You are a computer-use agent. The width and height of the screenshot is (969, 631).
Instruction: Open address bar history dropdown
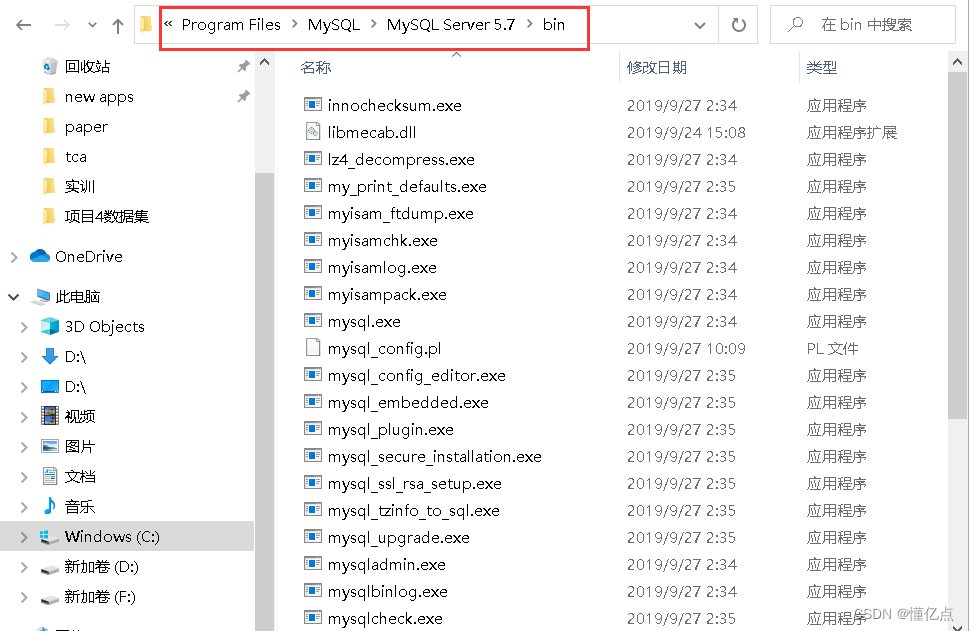click(700, 25)
